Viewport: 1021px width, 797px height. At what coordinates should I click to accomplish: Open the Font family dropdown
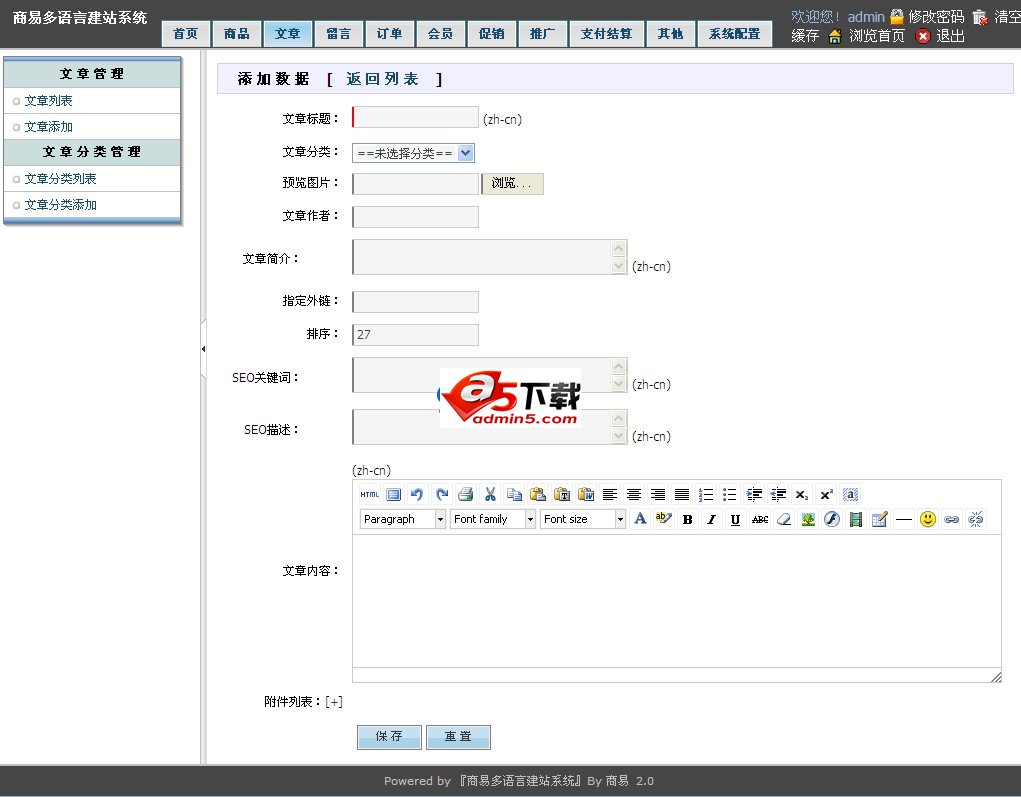click(493, 520)
